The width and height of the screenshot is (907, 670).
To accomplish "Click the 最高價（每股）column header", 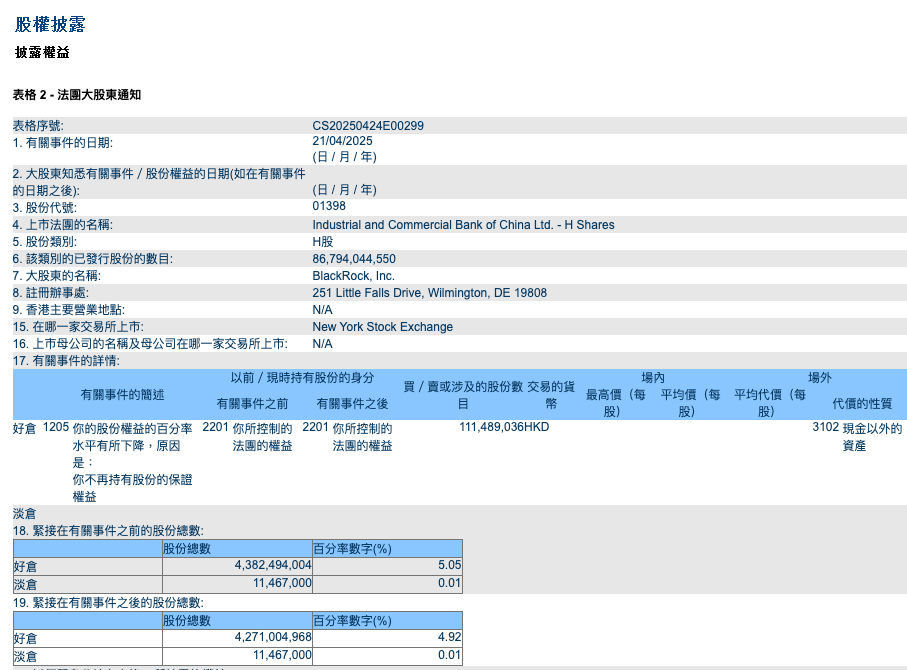I will pos(615,403).
